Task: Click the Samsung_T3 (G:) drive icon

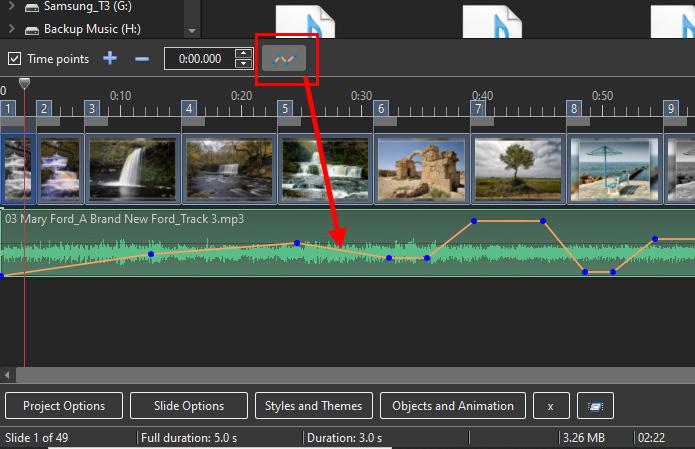Action: coord(31,7)
